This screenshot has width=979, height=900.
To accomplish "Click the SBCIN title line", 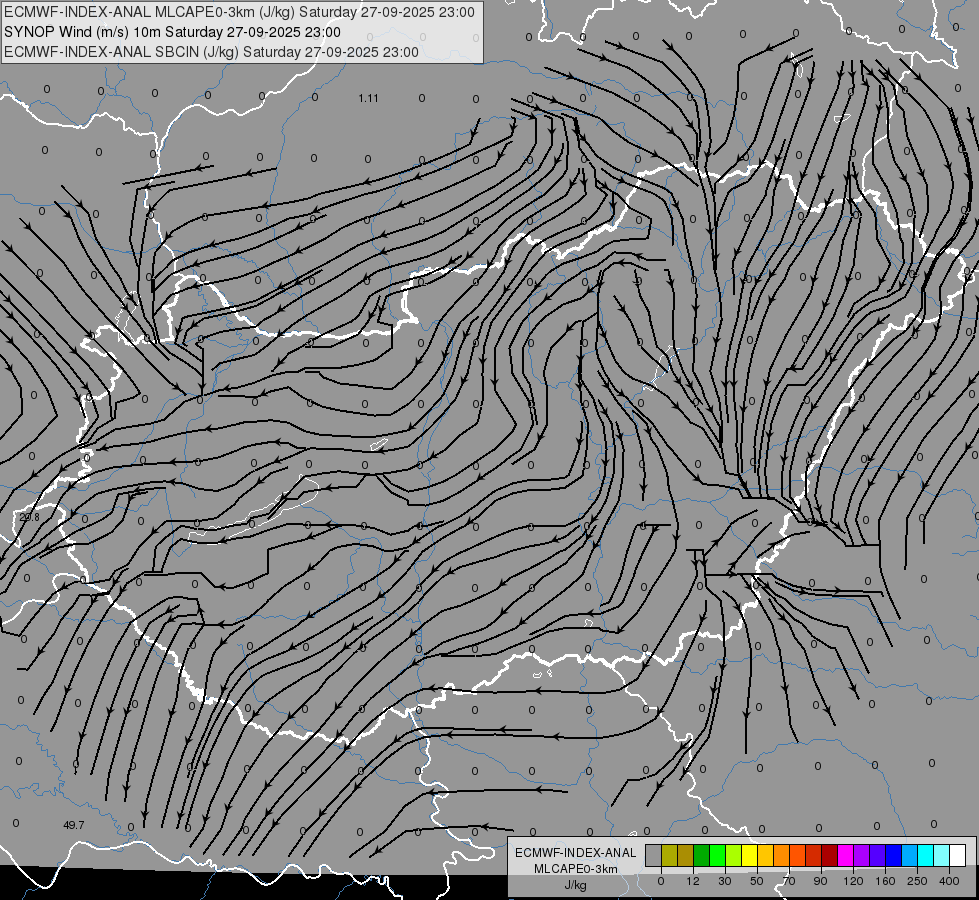I will (x=211, y=52).
